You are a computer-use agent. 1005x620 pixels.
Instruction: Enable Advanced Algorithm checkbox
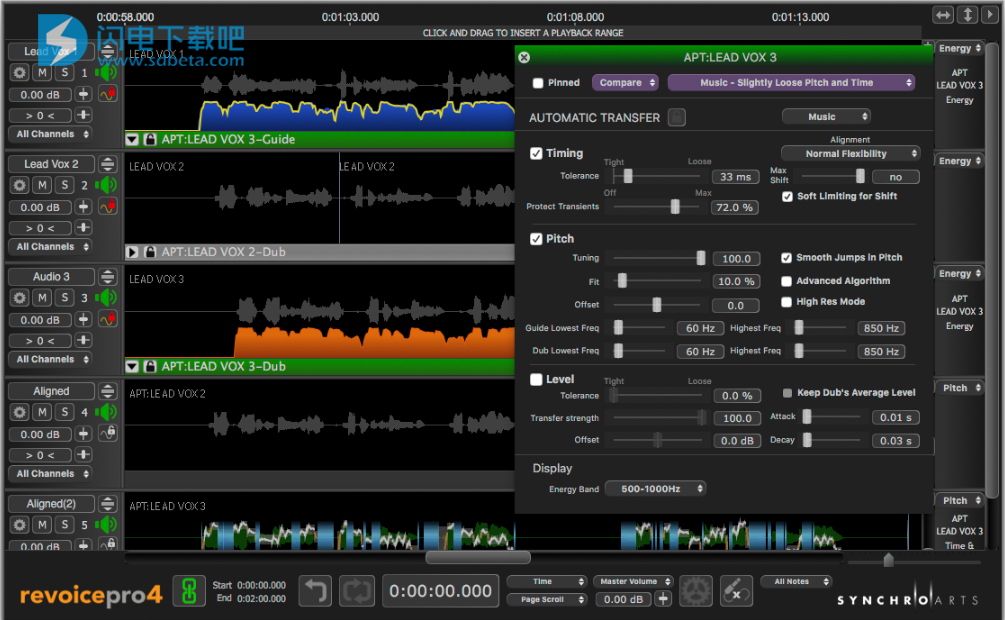coord(786,281)
